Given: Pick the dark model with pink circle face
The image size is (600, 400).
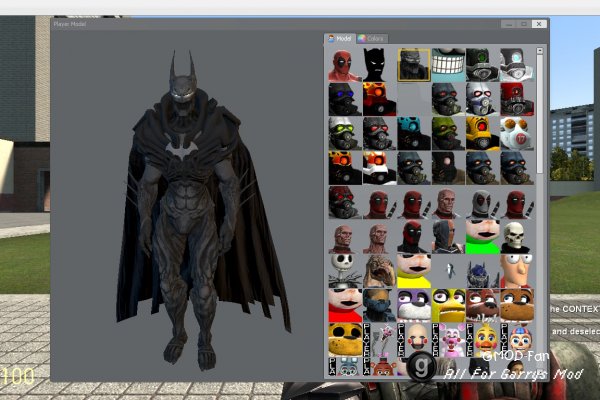Looking at the screenshot, I should (448, 168).
